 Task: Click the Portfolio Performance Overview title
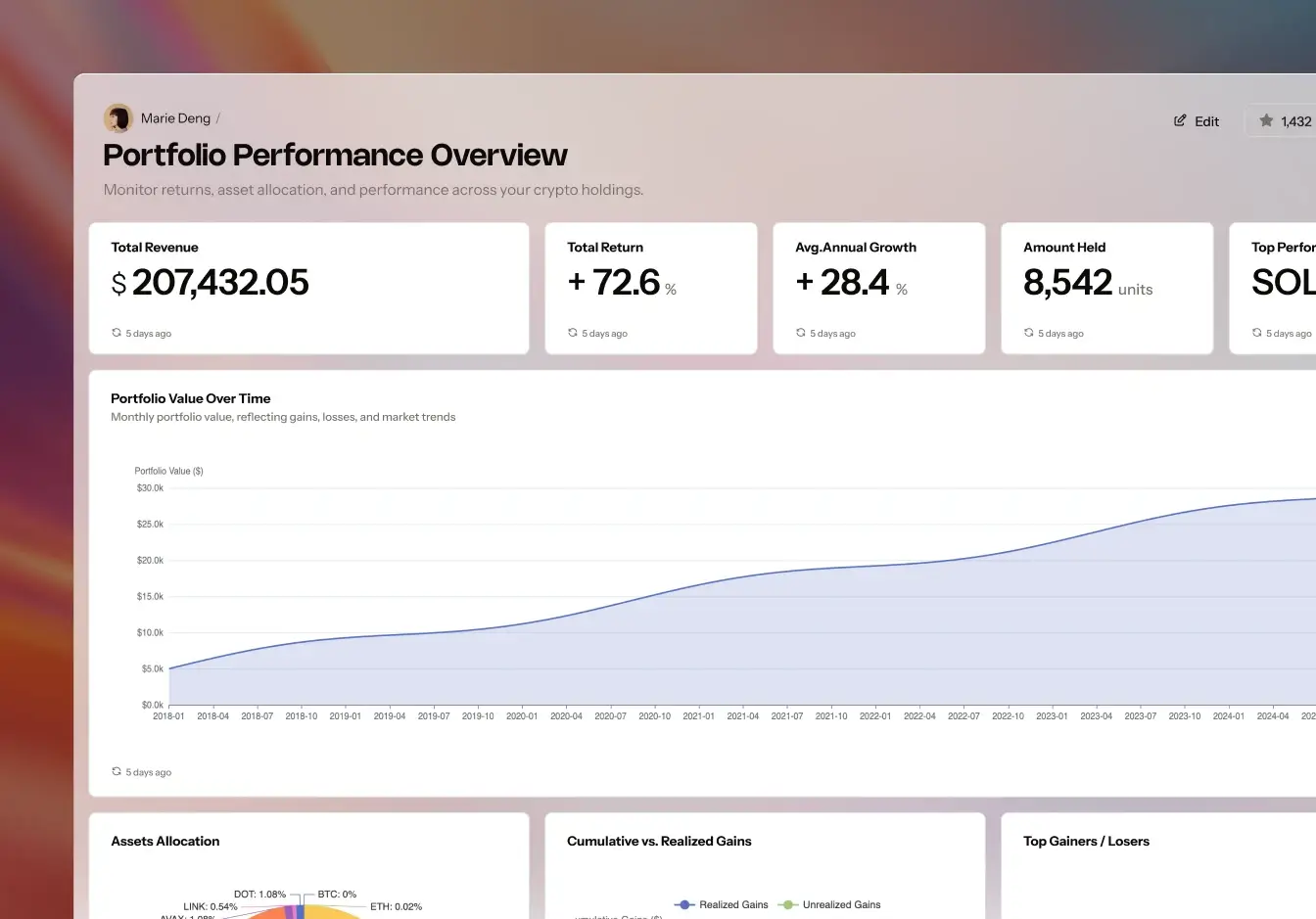335,155
